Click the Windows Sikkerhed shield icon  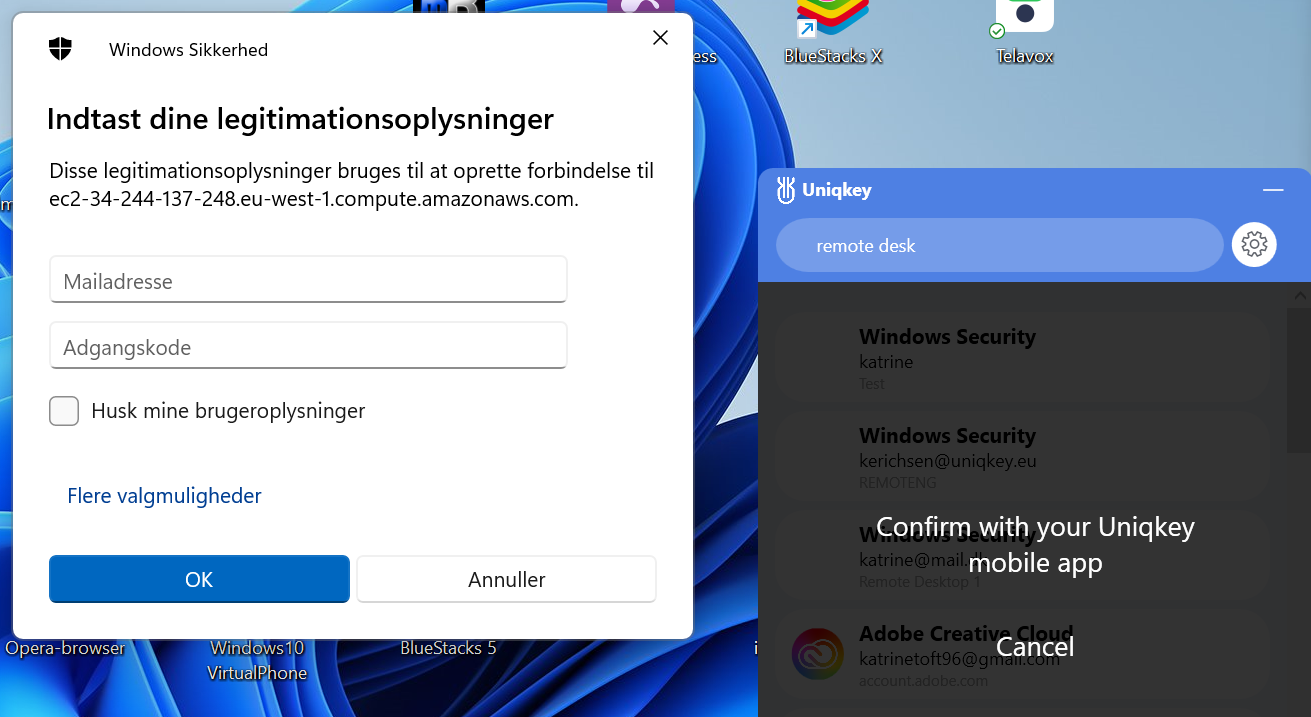61,49
